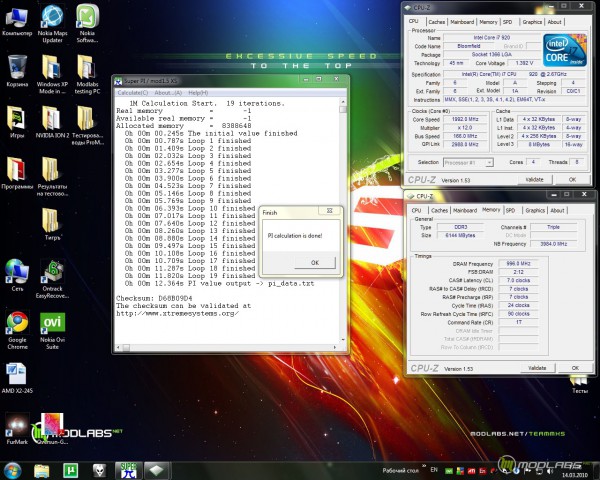The image size is (600, 480).
Task: Open the Help menu in Super PI
Action: [x=198, y=93]
